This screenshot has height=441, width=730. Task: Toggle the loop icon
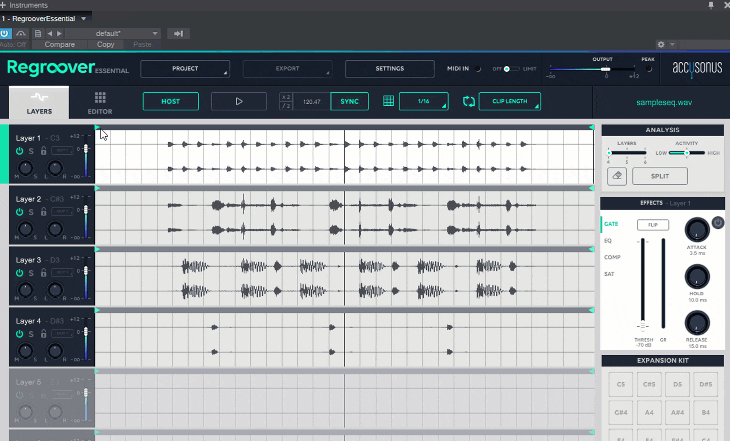469,101
